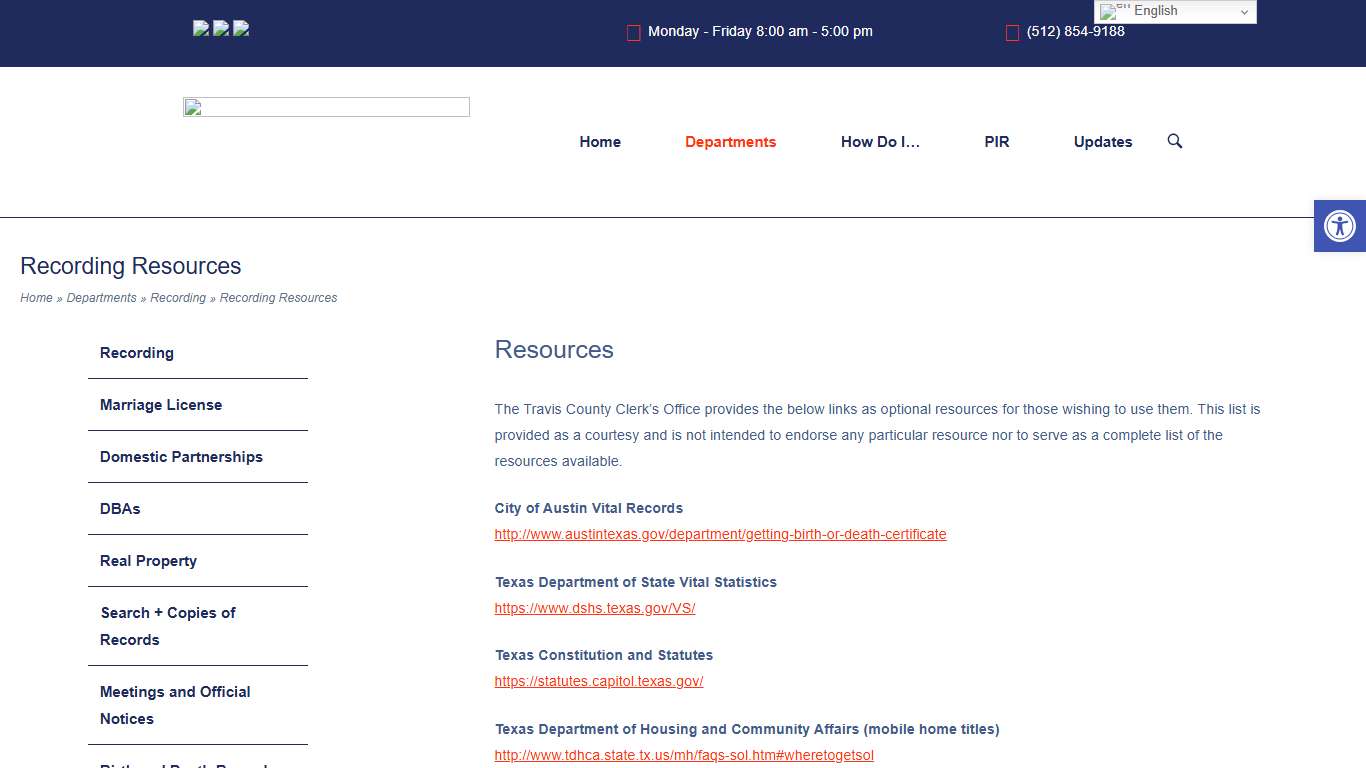This screenshot has height=768, width=1366.
Task: Open Search + Copies of Records
Action: (x=167, y=626)
